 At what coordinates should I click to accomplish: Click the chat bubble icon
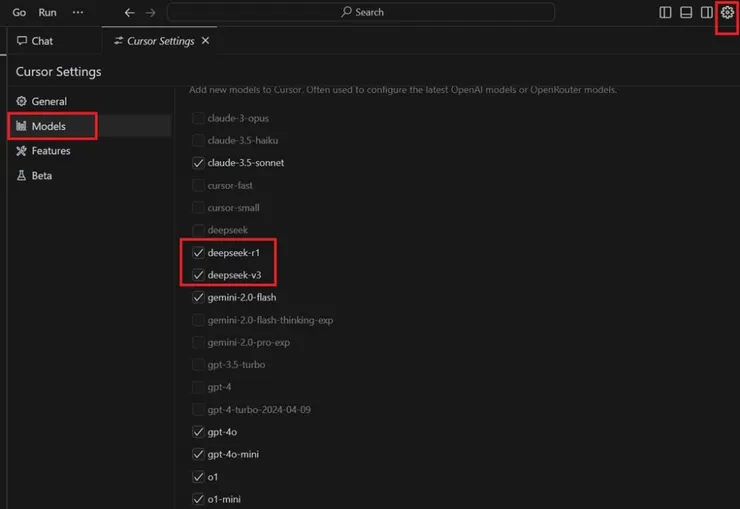tap(22, 41)
